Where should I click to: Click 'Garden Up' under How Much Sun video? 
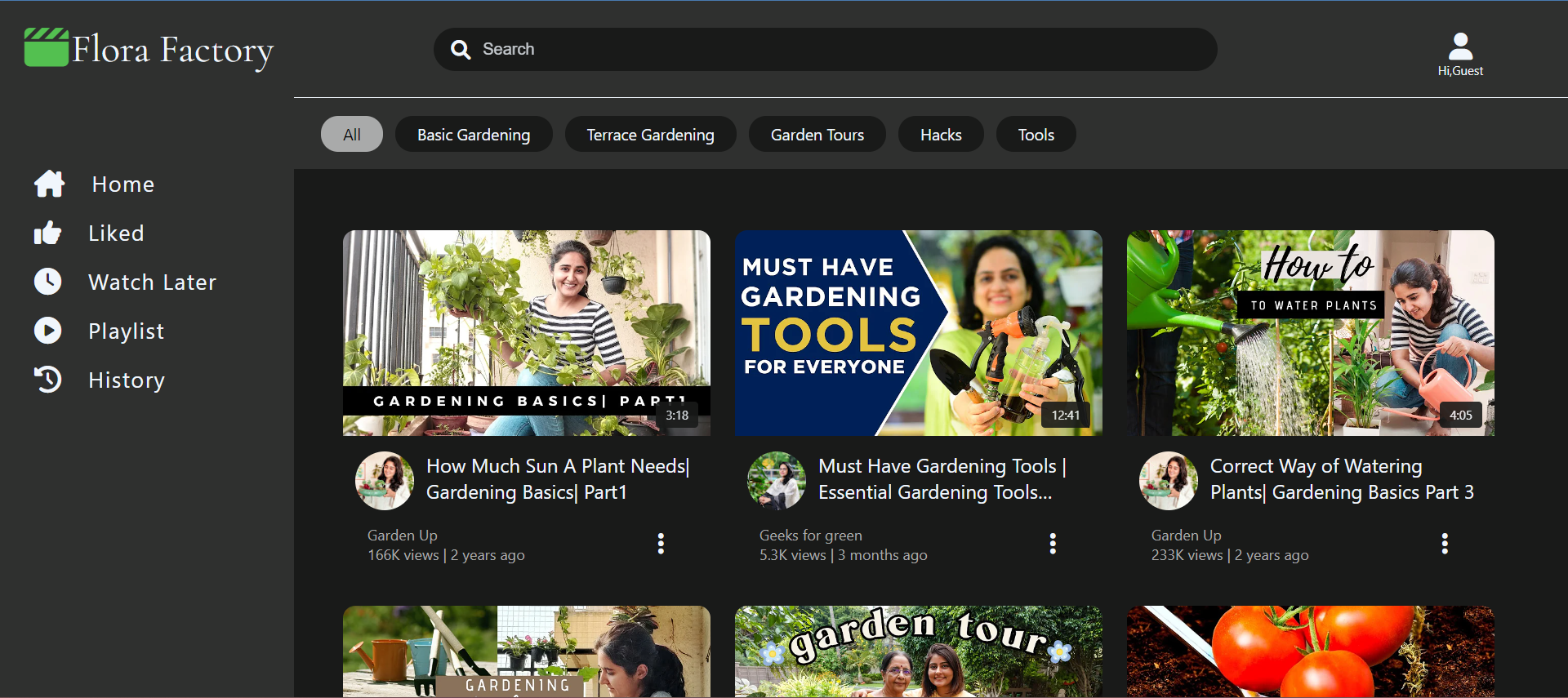pyautogui.click(x=403, y=536)
